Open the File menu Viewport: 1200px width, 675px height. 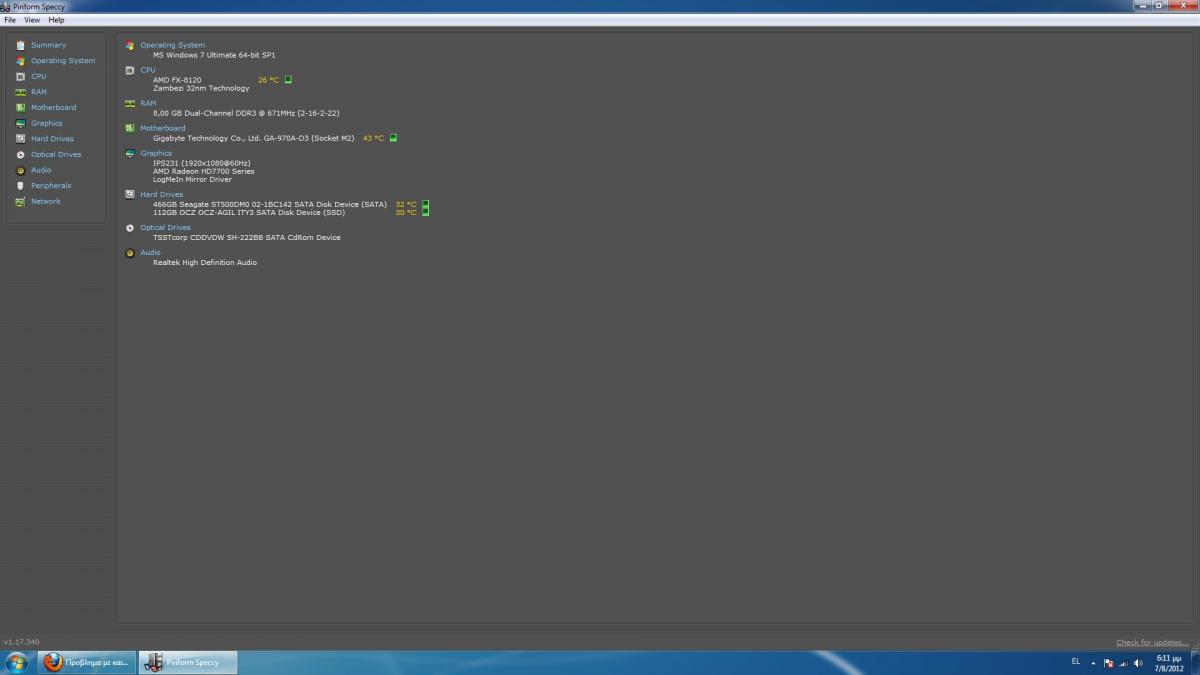coord(10,20)
